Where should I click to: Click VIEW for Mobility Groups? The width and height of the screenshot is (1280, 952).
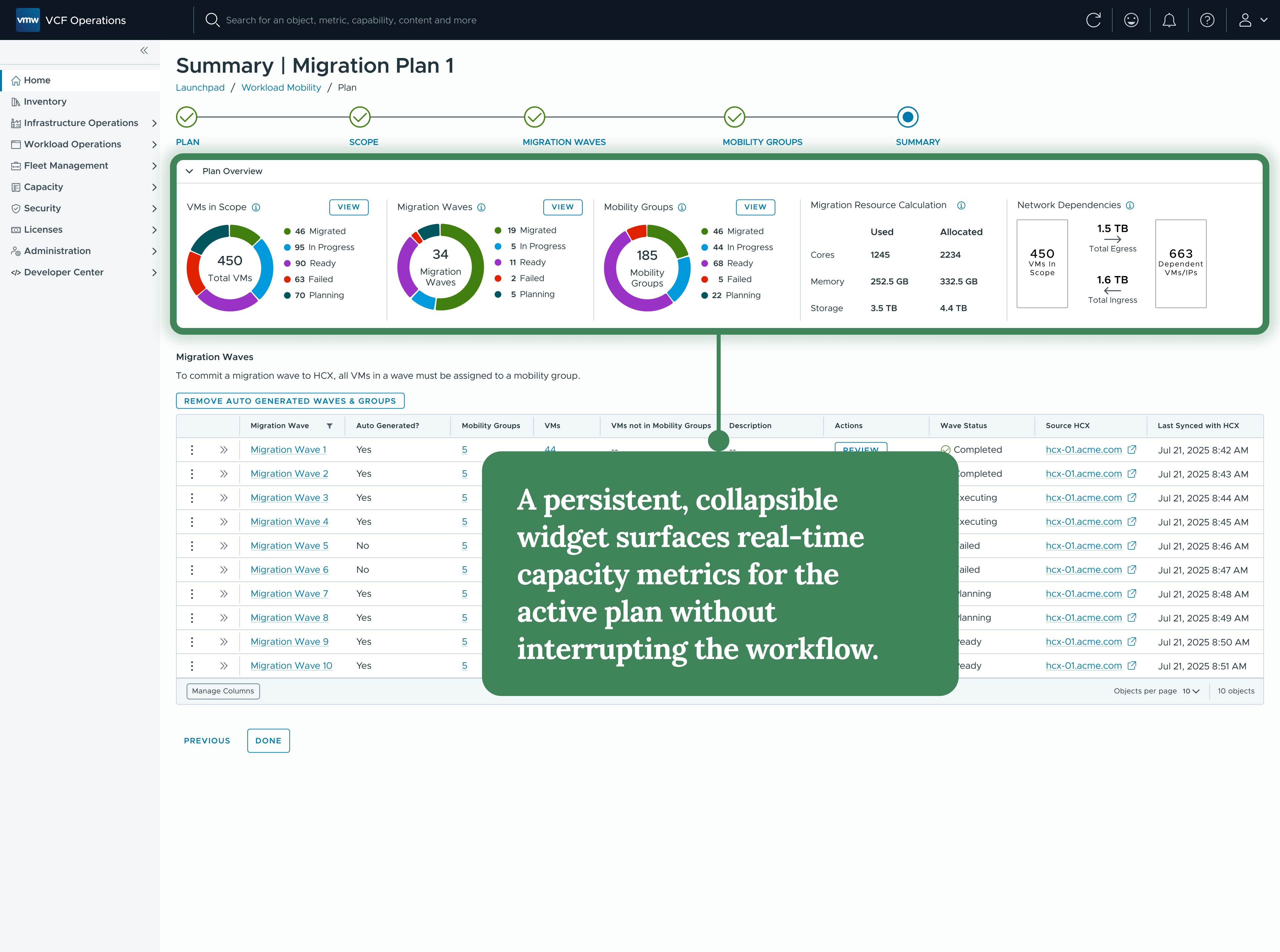[x=755, y=207]
